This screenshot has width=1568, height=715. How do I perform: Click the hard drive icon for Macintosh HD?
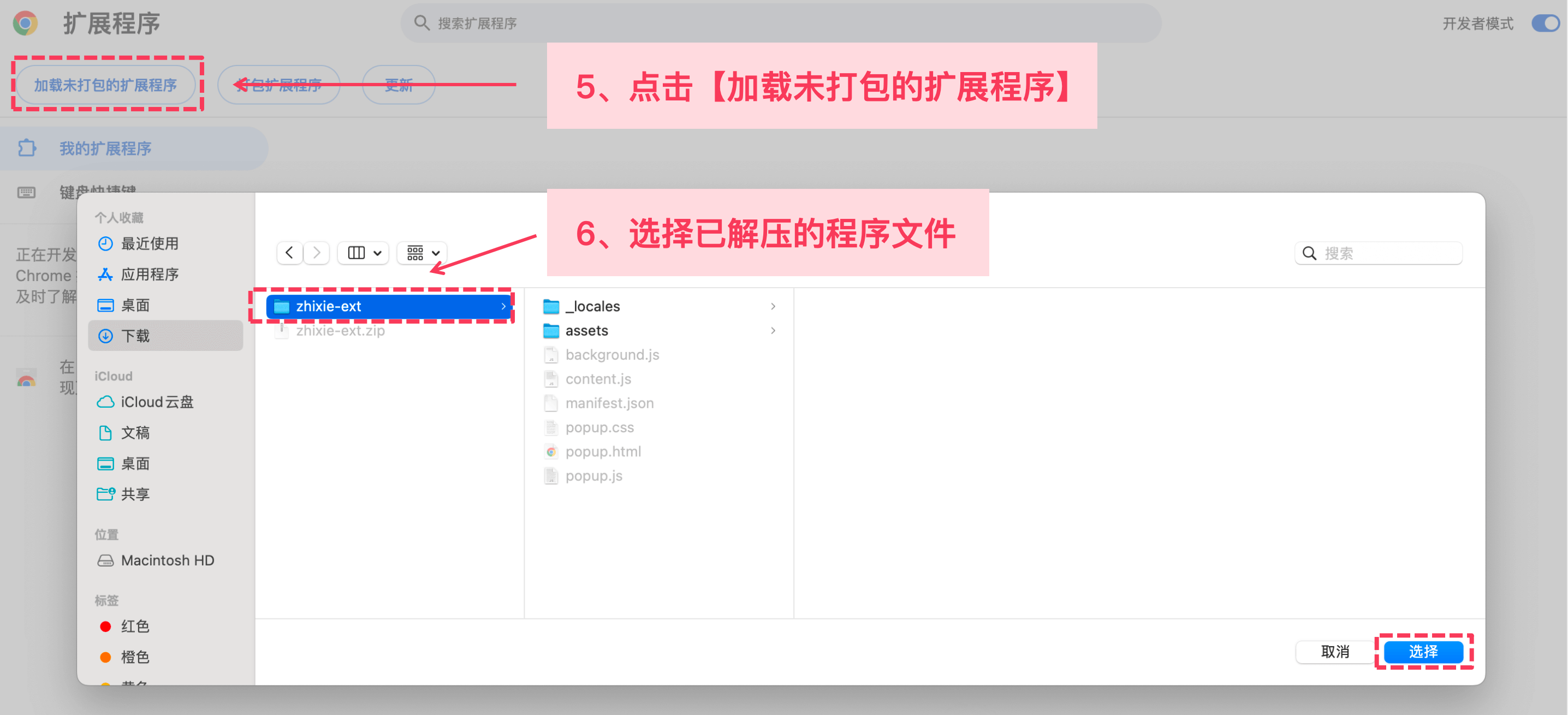click(105, 560)
